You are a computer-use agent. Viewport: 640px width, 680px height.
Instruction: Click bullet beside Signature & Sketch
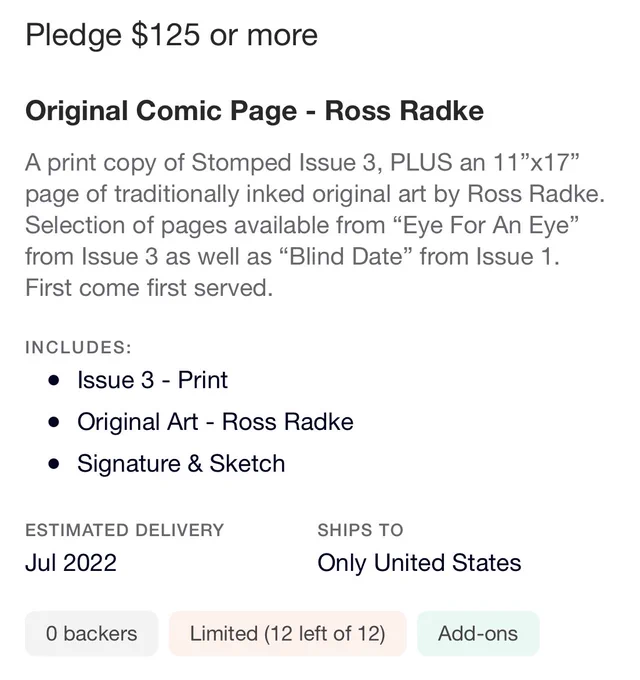[x=54, y=464]
